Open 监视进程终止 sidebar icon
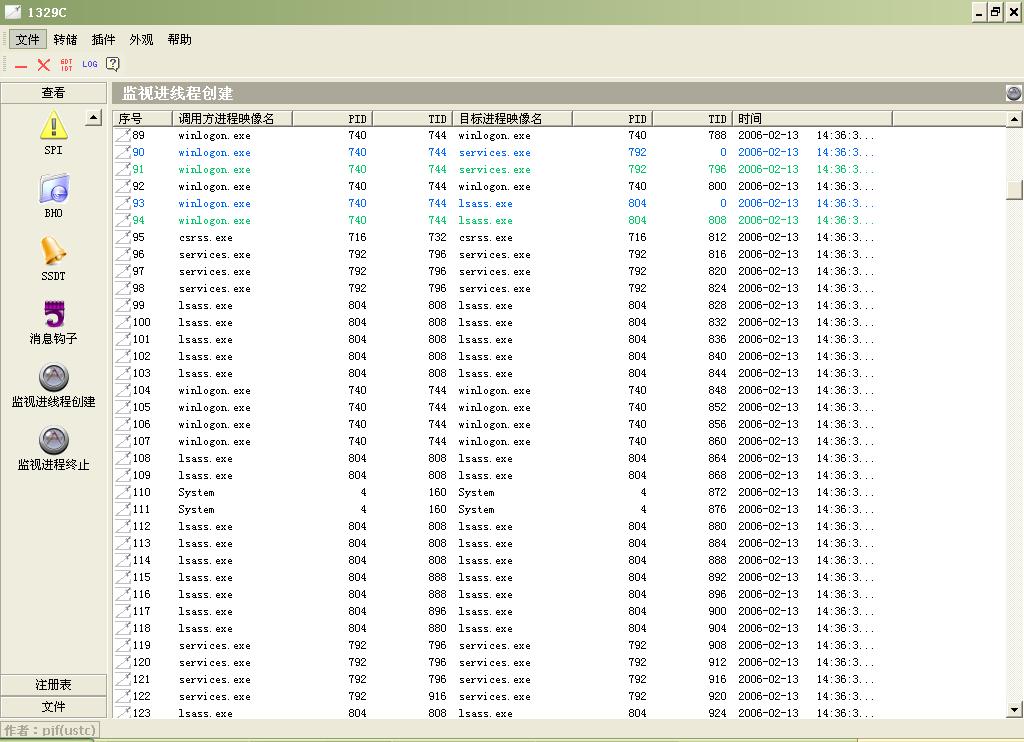This screenshot has width=1024, height=742. 53,441
